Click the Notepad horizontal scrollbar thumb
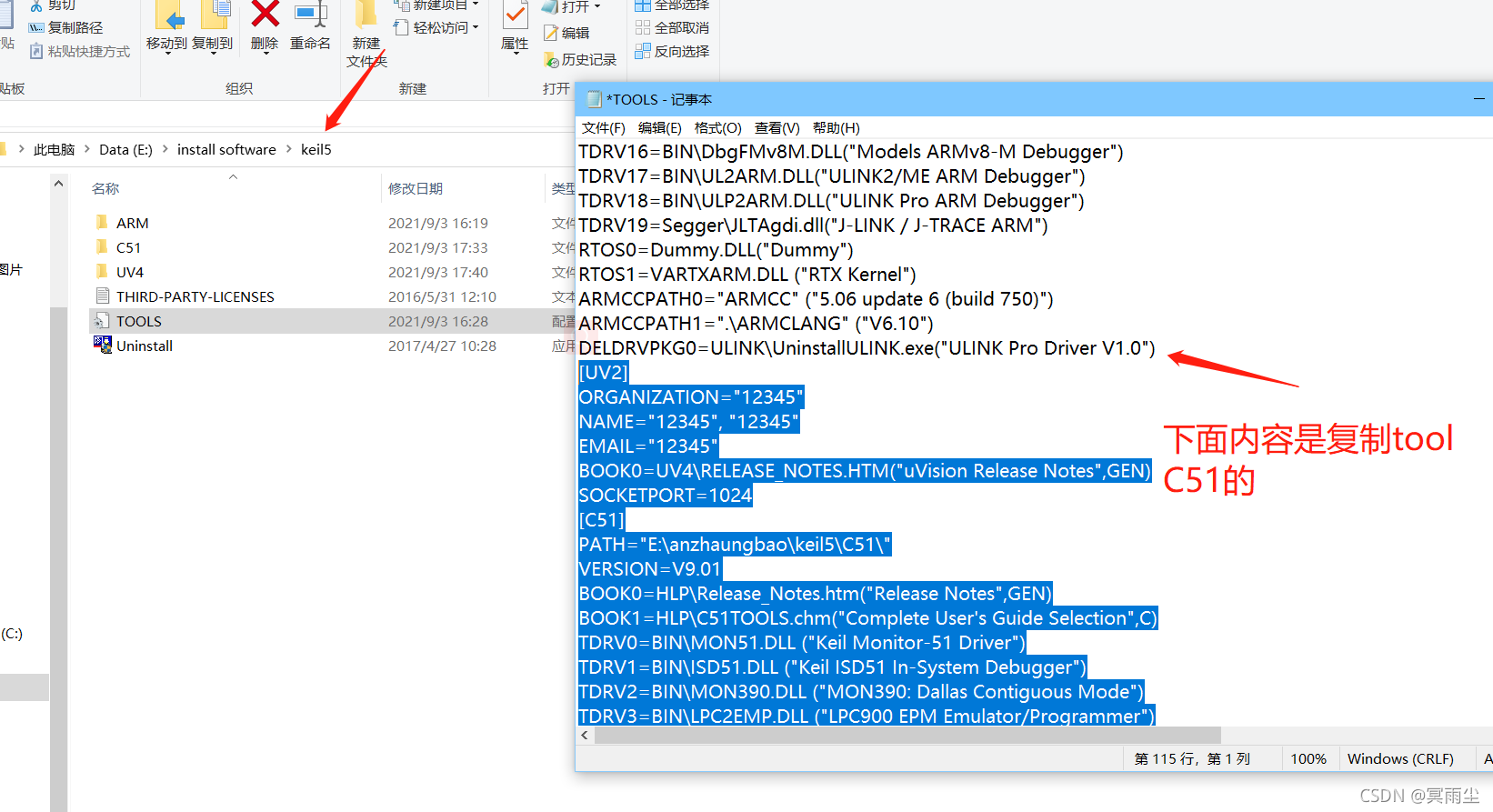Screen dimensions: 1493x812 pyautogui.click(x=907, y=735)
